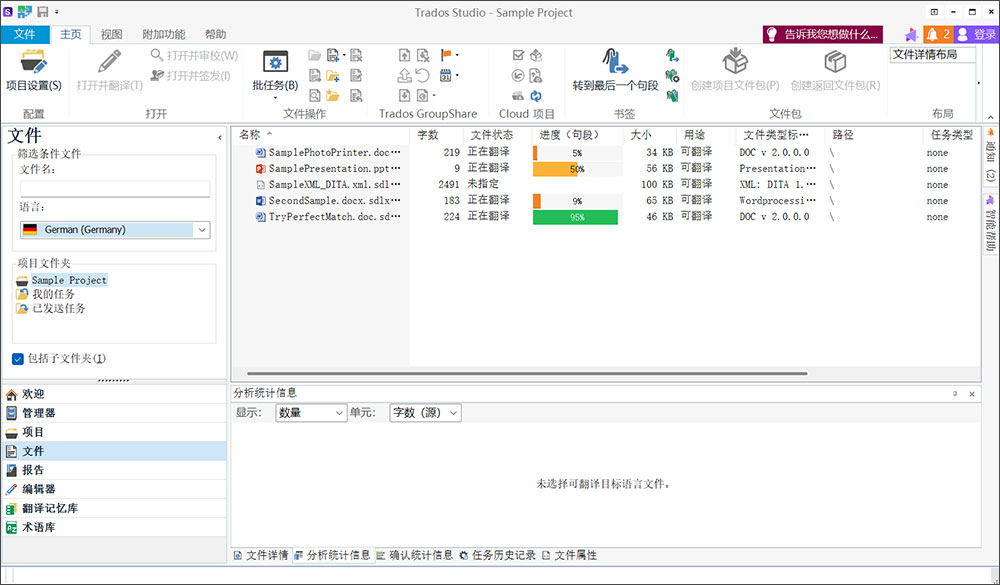1000x585 pixels.
Task: Click the 50% progress bar of SamplePresentation
Action: click(577, 169)
